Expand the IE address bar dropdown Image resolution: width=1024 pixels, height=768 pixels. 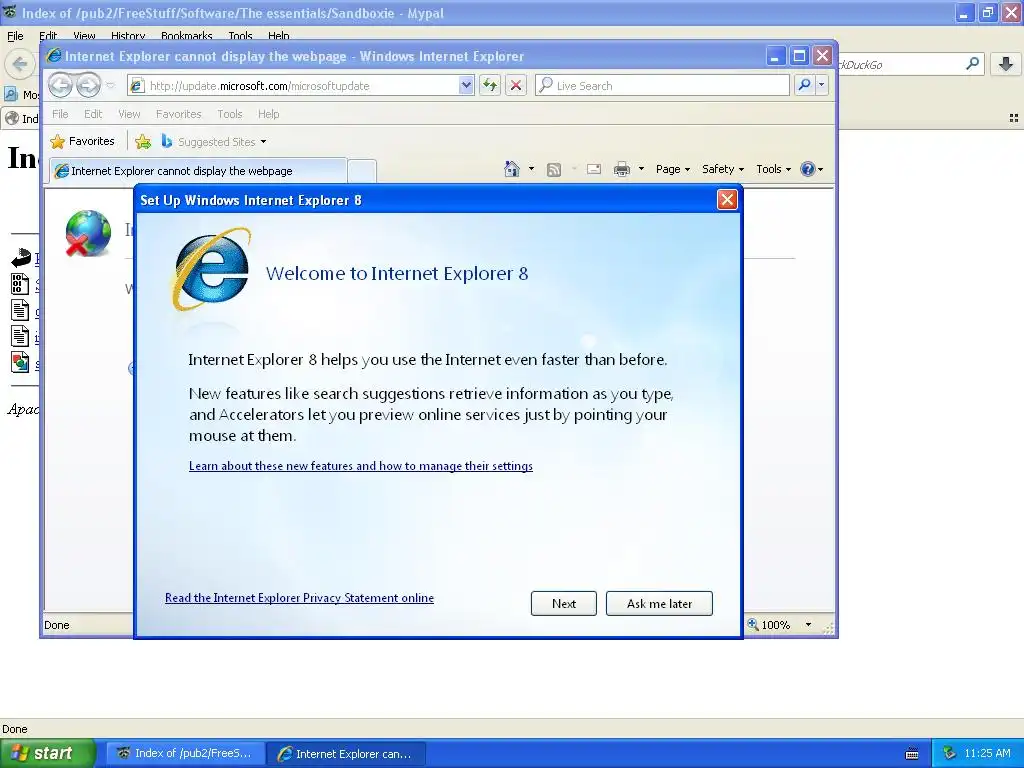coord(466,86)
